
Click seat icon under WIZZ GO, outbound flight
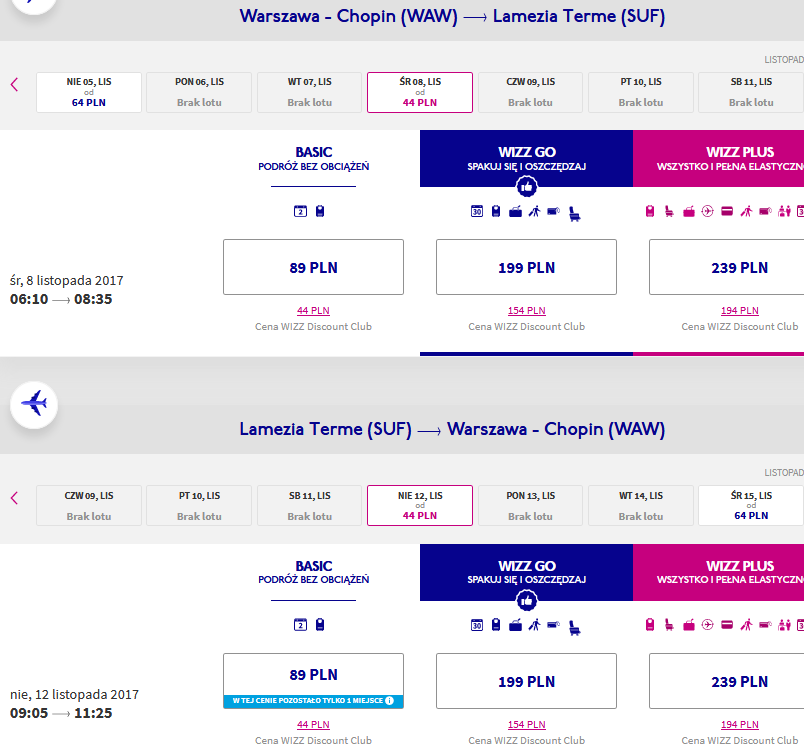575,213
